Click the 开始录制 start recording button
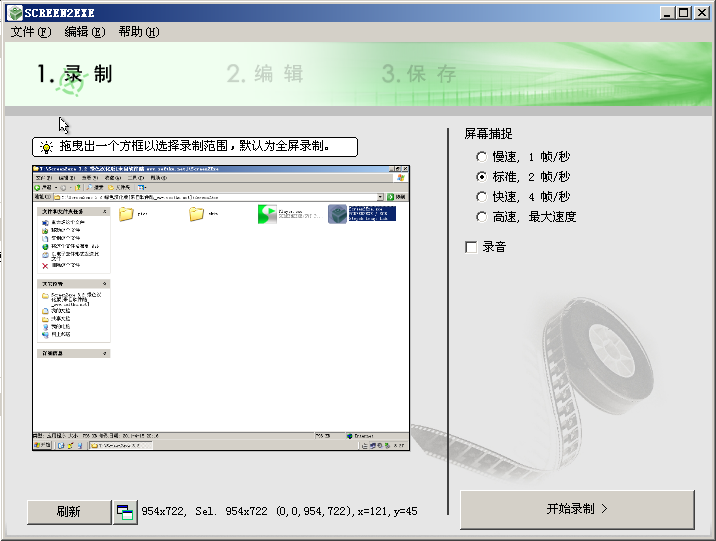The image size is (716, 541). coord(577,509)
